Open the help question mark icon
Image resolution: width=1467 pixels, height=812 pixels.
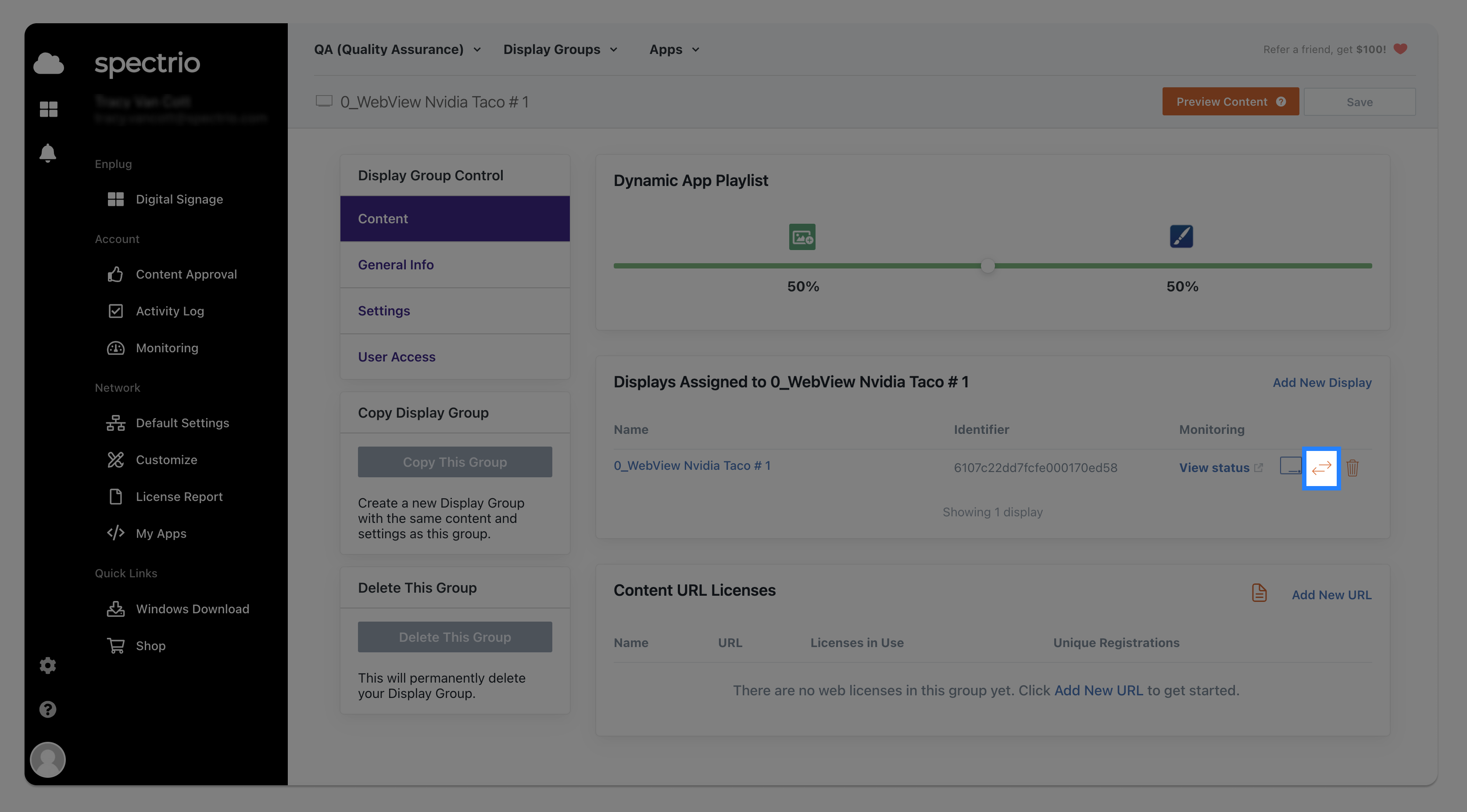pos(48,709)
